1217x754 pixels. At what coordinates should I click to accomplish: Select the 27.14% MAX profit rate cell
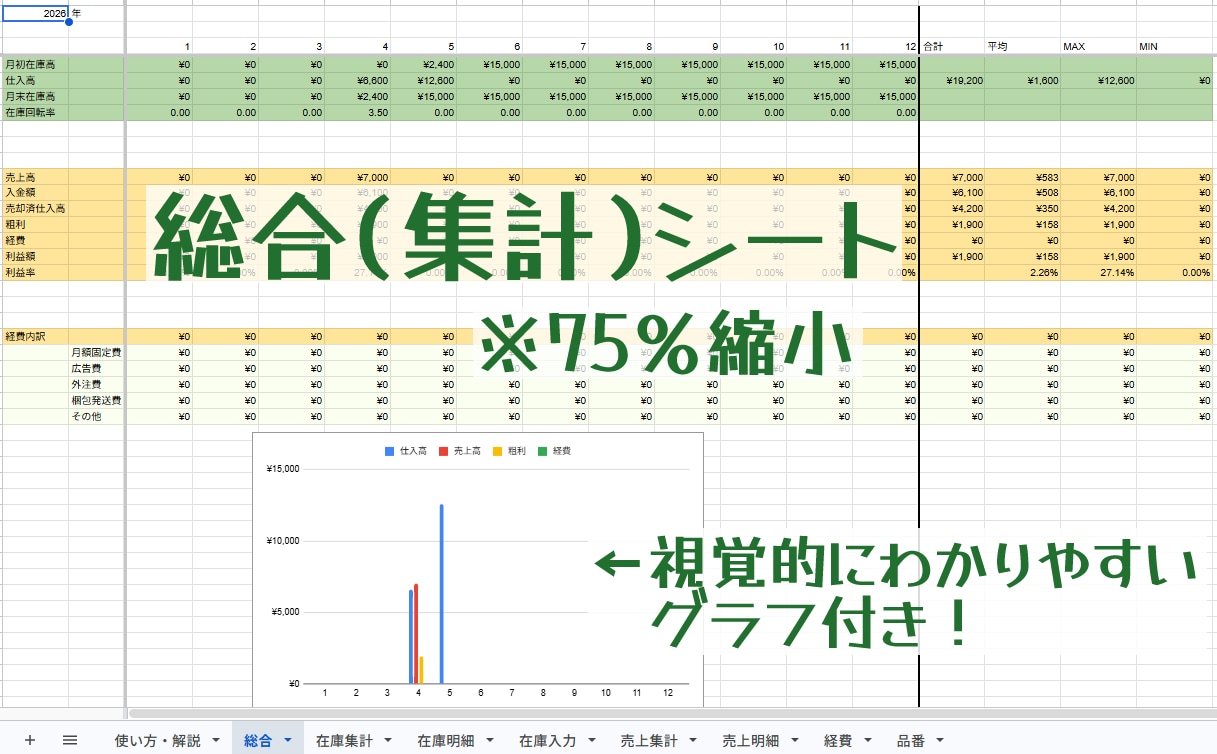1098,273
